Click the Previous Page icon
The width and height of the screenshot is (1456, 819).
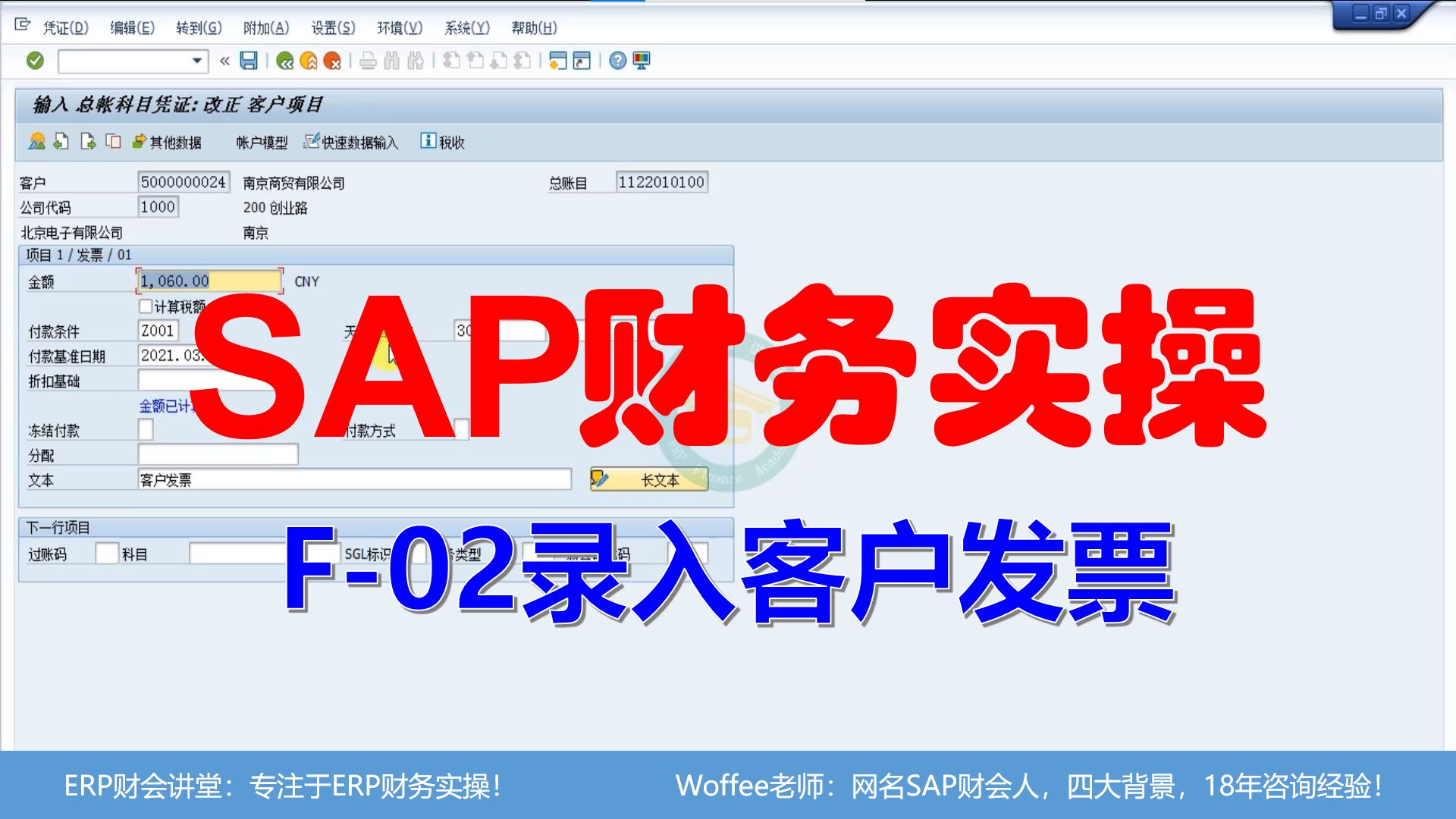tap(475, 61)
